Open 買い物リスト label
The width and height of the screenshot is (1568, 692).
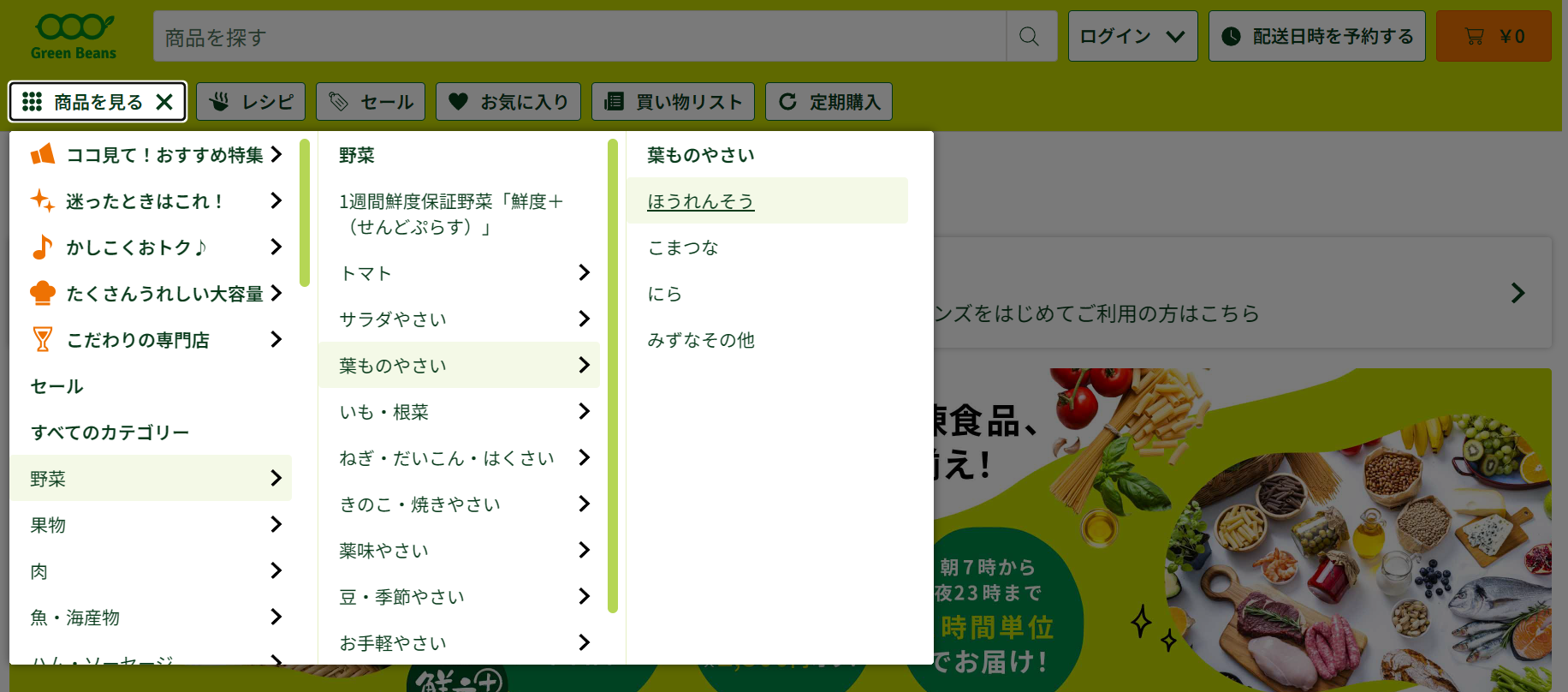(x=689, y=102)
